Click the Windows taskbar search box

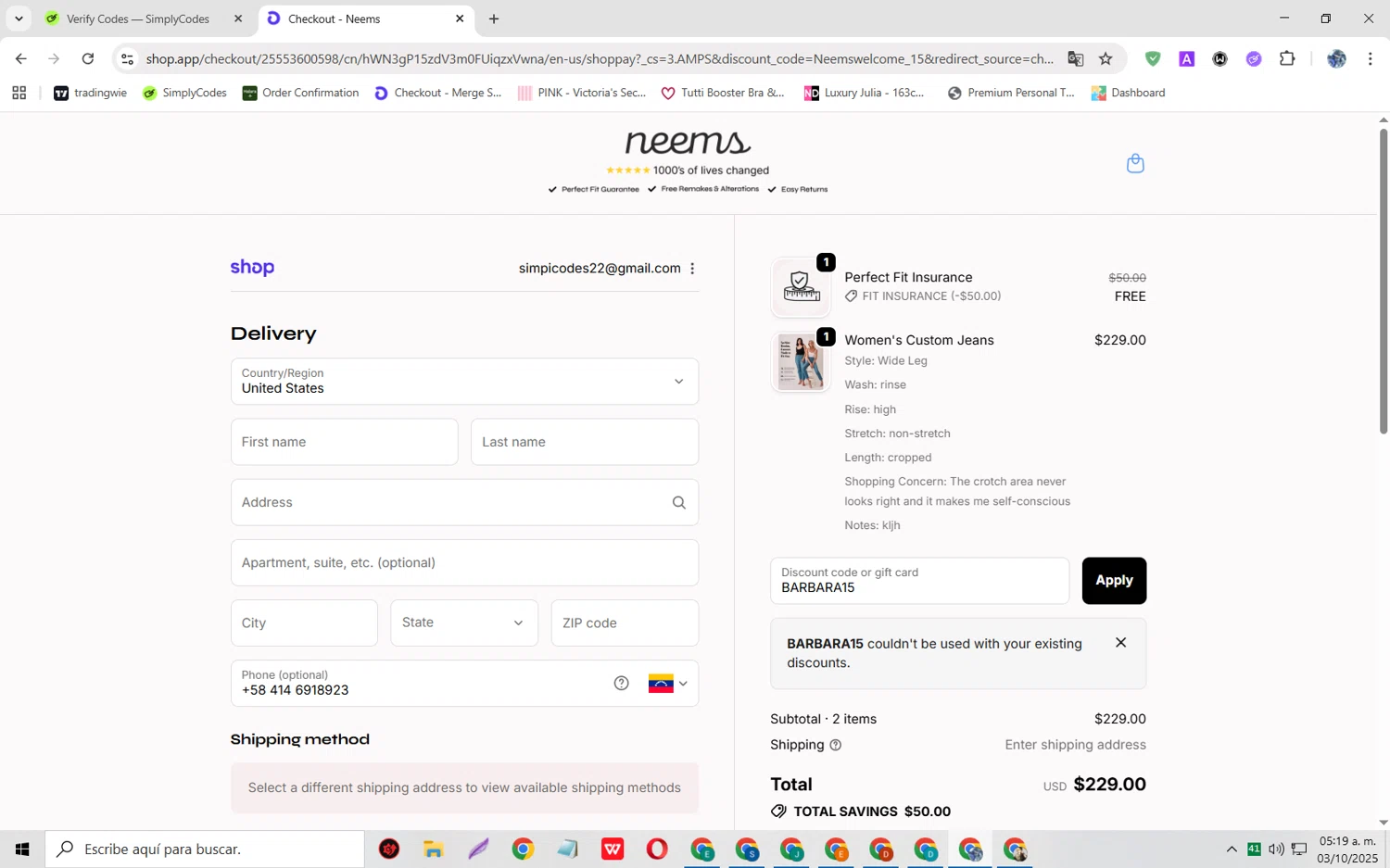(205, 849)
